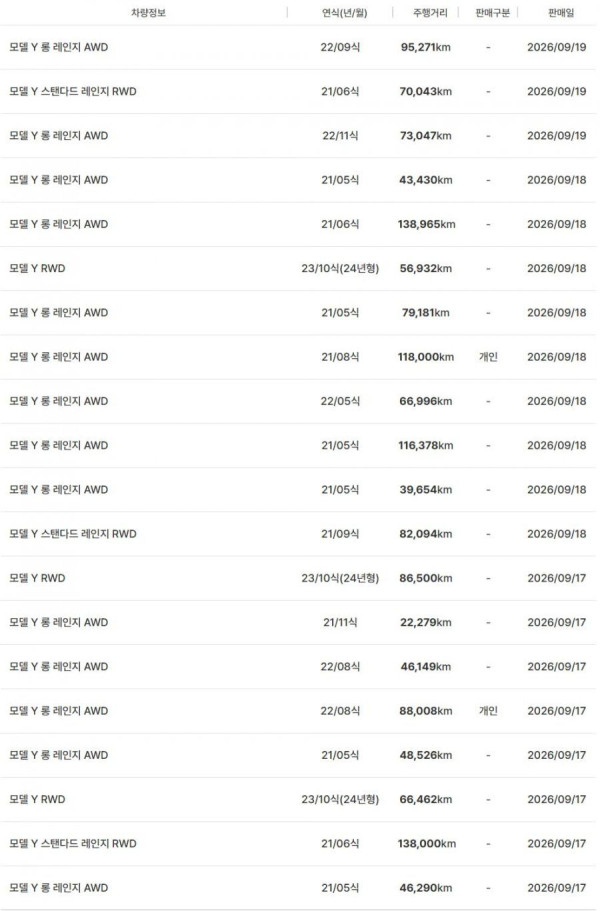Select the last row with 46,290km
600x911 pixels.
[298, 888]
